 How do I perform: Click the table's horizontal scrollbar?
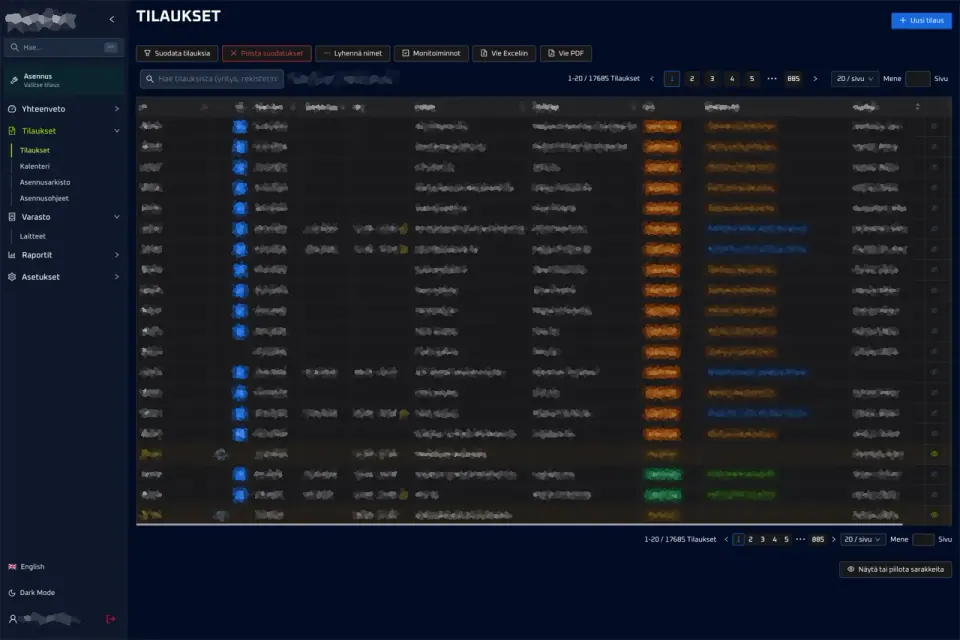519,524
